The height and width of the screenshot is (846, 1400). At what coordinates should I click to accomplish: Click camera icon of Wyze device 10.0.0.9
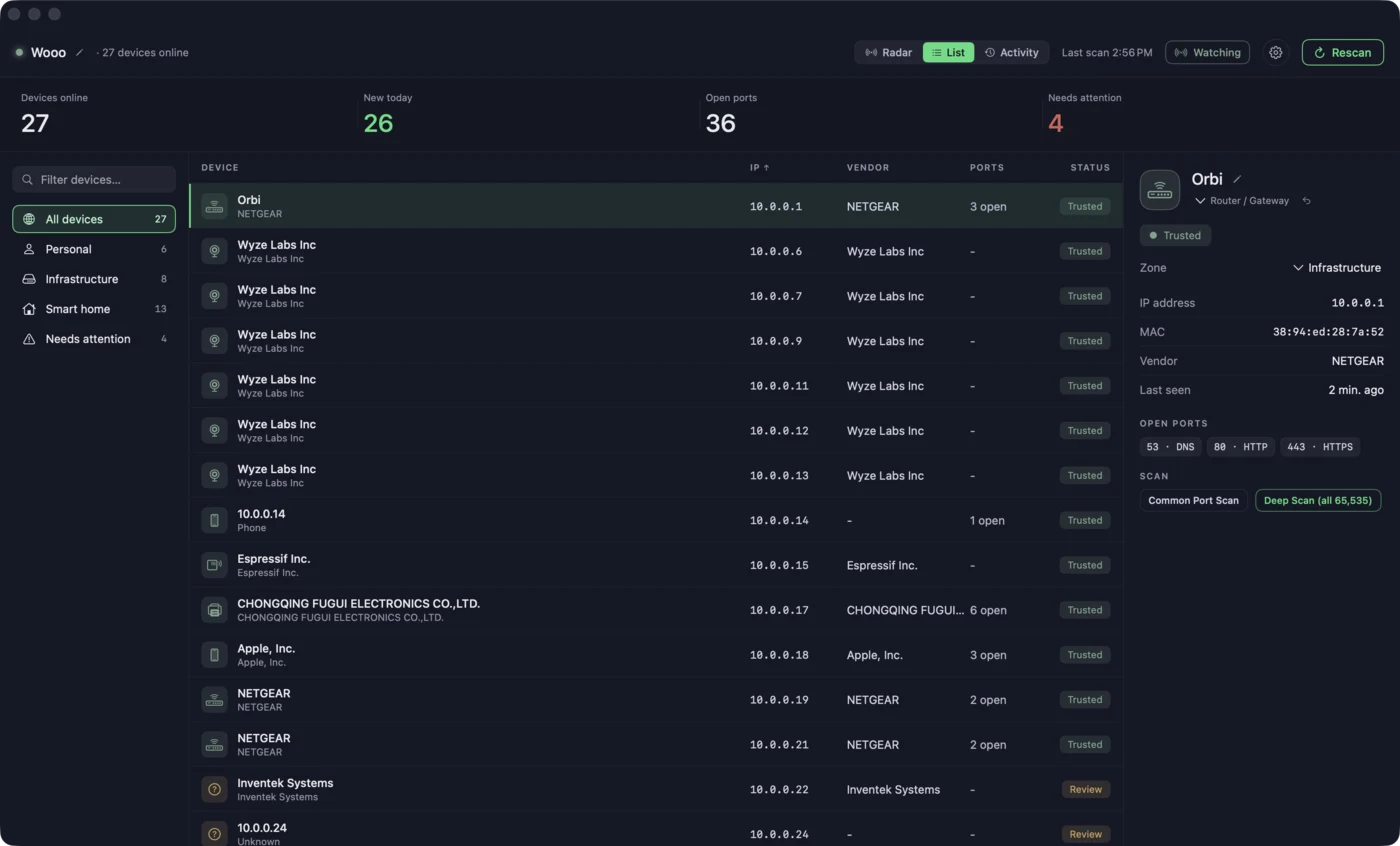pos(214,341)
